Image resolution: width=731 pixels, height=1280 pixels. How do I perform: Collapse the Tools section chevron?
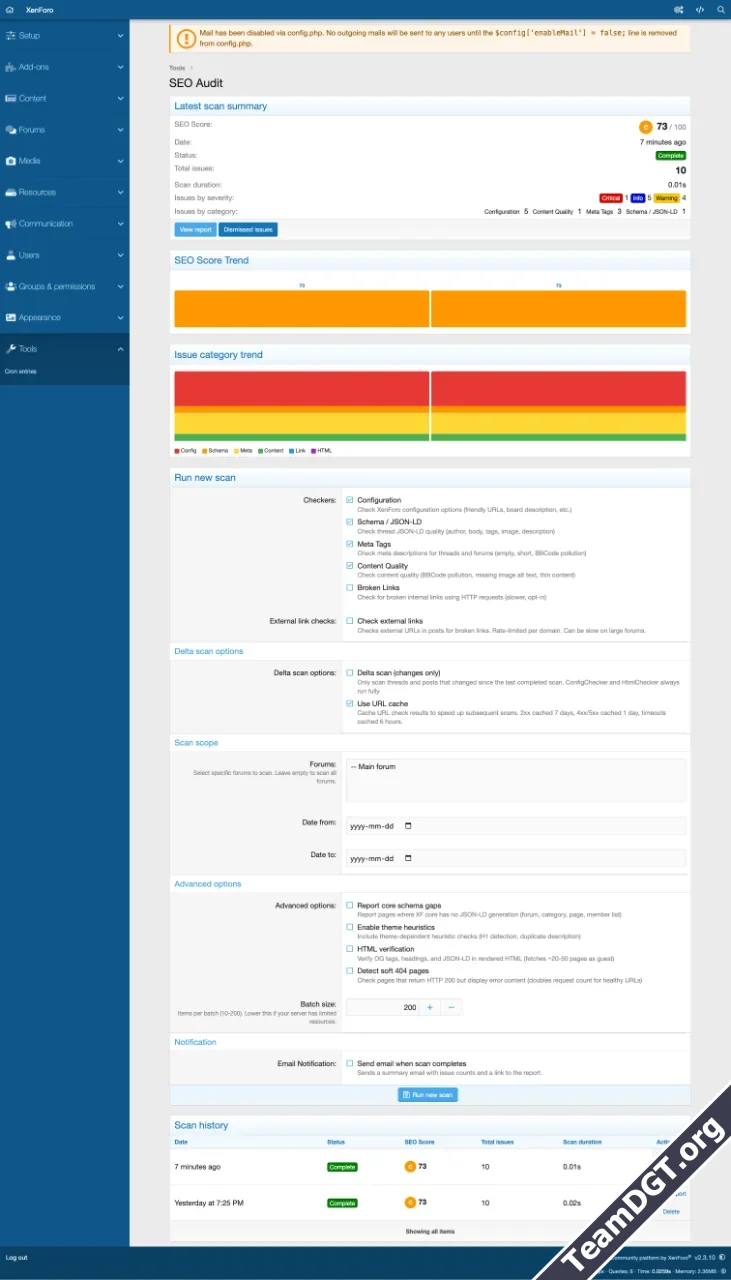[120, 349]
